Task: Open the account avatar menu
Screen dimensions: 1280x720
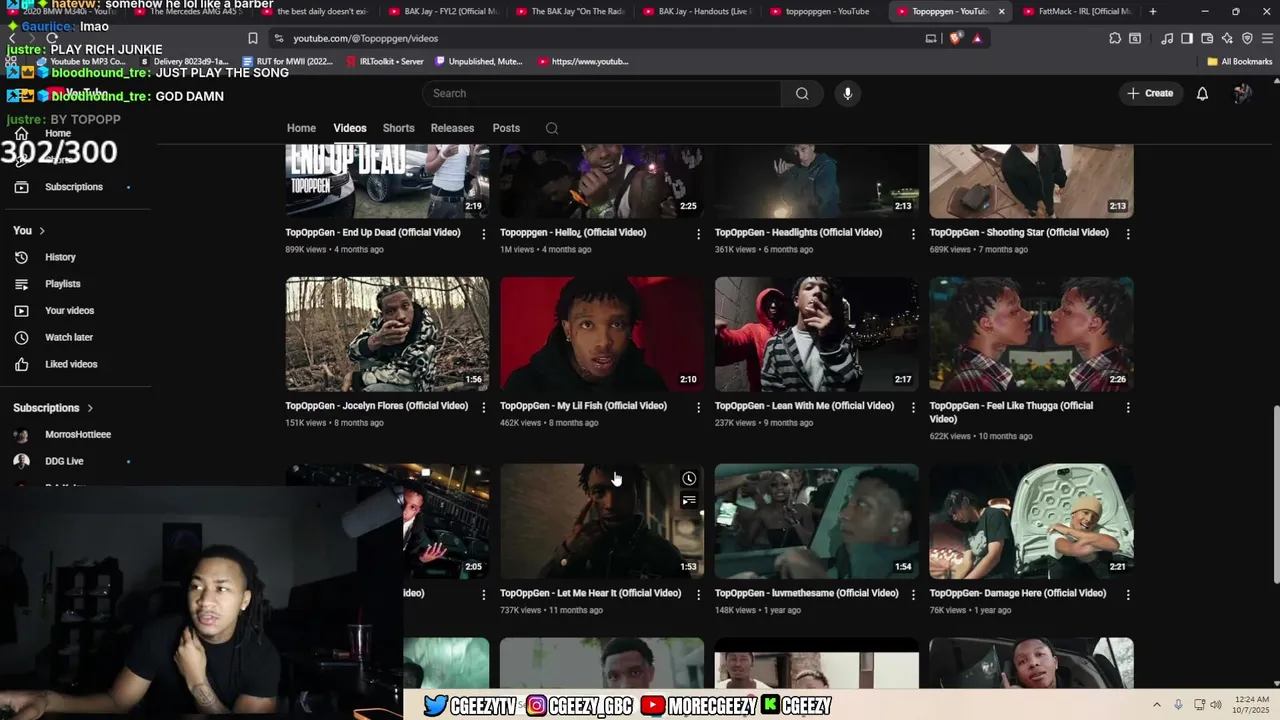Action: (1242, 93)
